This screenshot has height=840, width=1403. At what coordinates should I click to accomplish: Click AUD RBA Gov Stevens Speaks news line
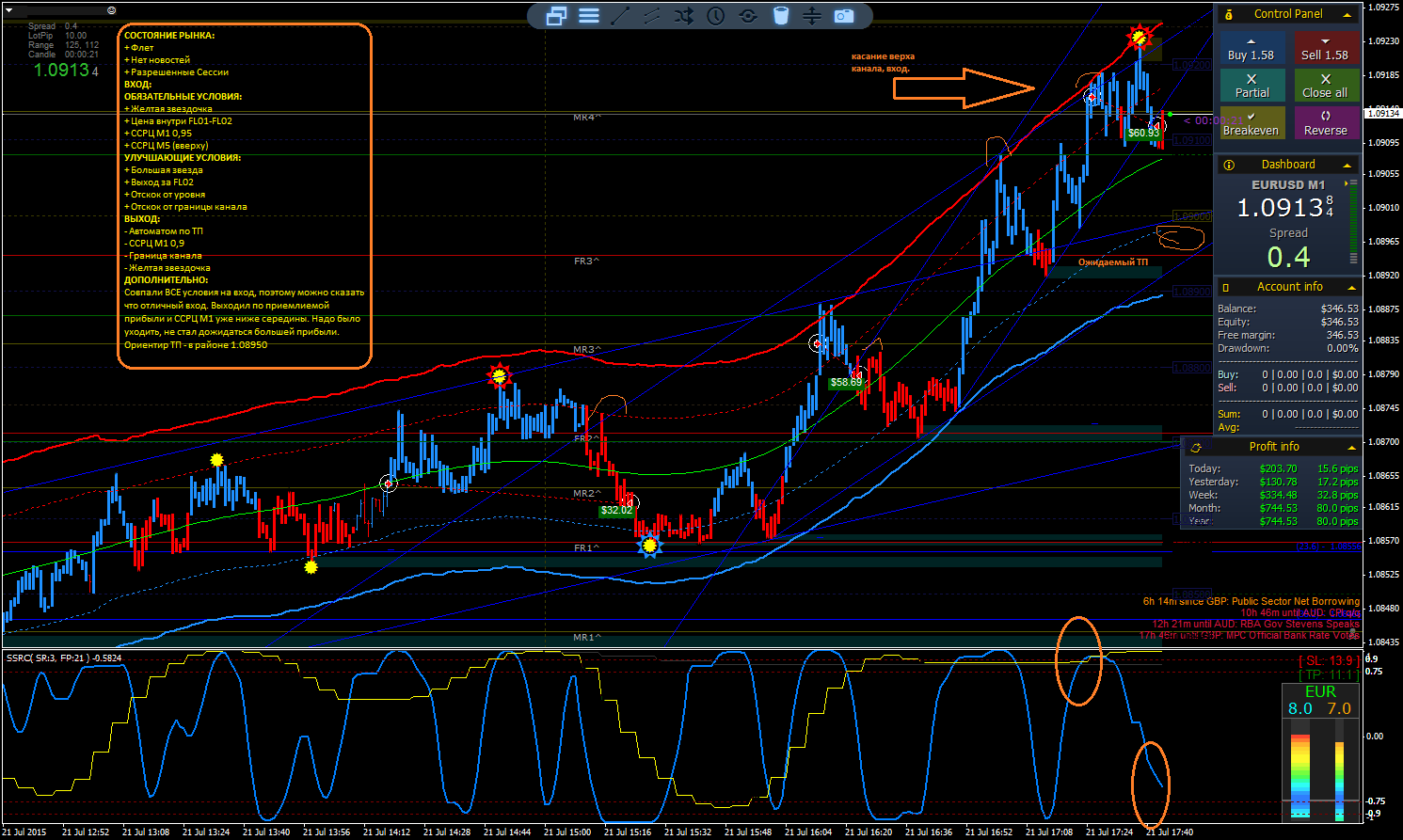tap(1255, 624)
